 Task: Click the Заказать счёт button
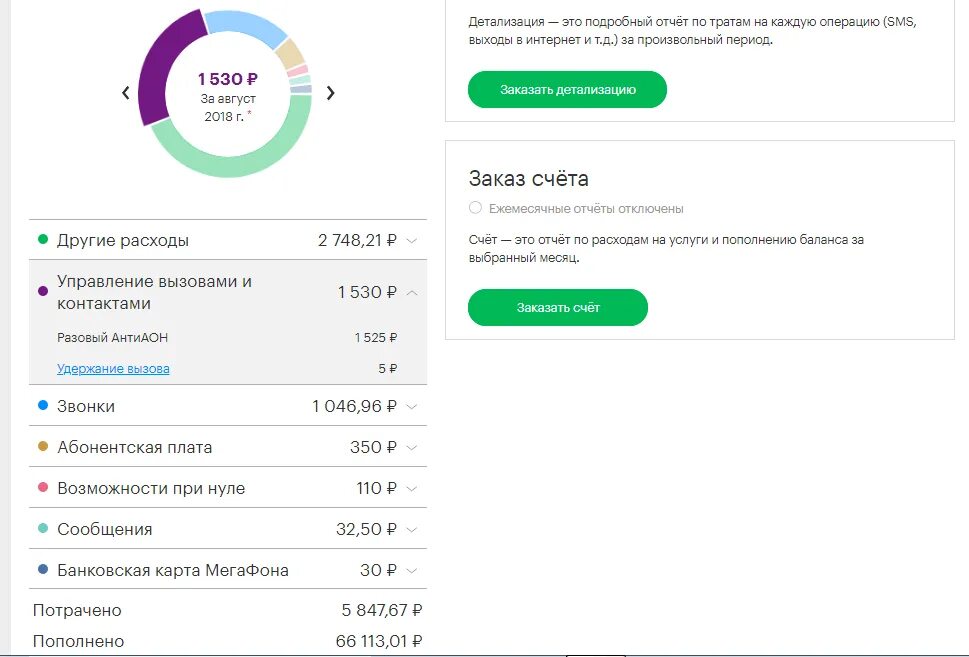[558, 307]
